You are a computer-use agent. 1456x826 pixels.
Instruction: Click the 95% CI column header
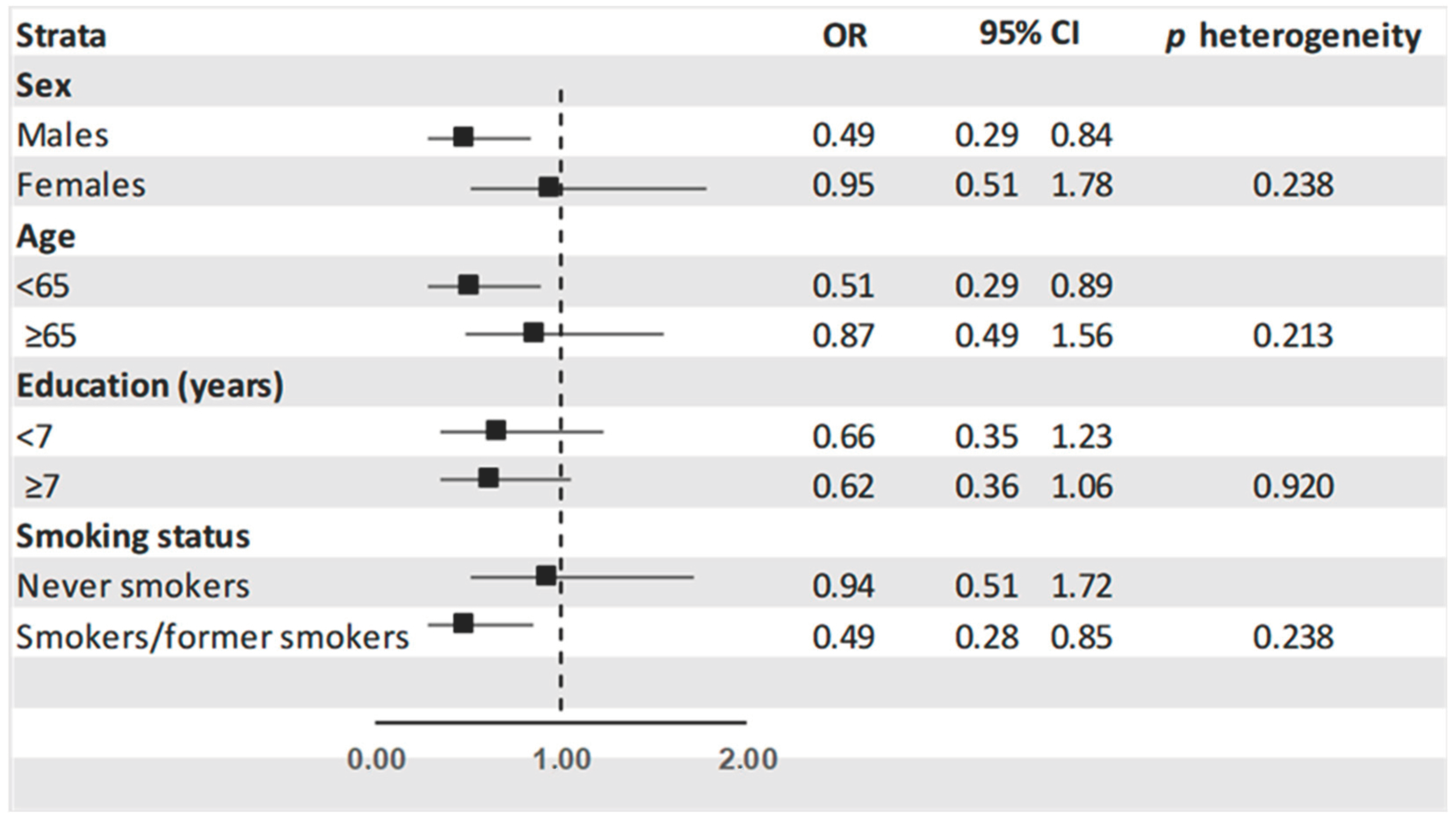1029,34
